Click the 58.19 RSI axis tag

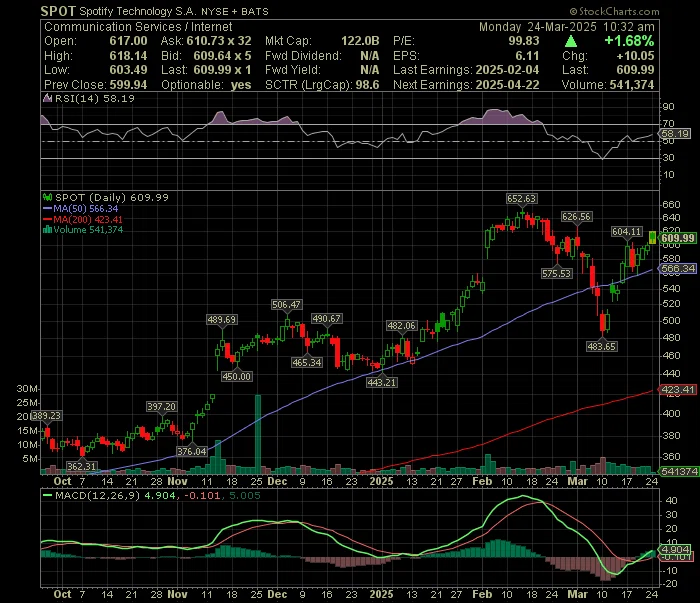point(675,133)
